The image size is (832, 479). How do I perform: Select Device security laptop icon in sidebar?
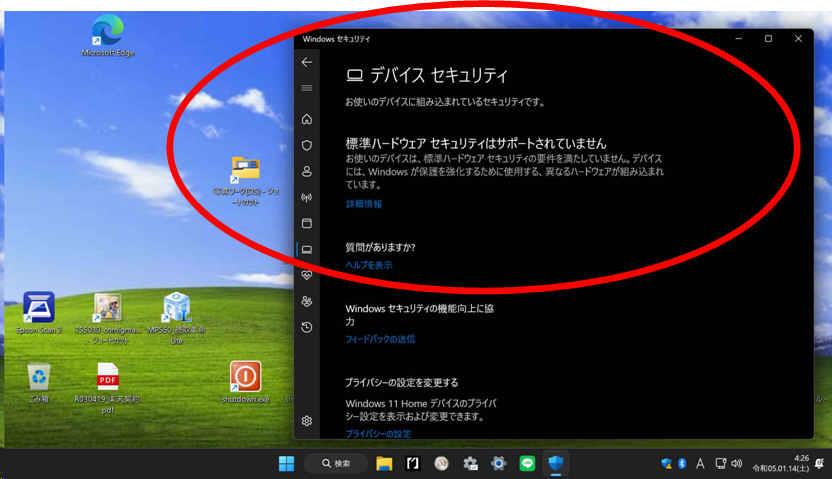pos(307,249)
